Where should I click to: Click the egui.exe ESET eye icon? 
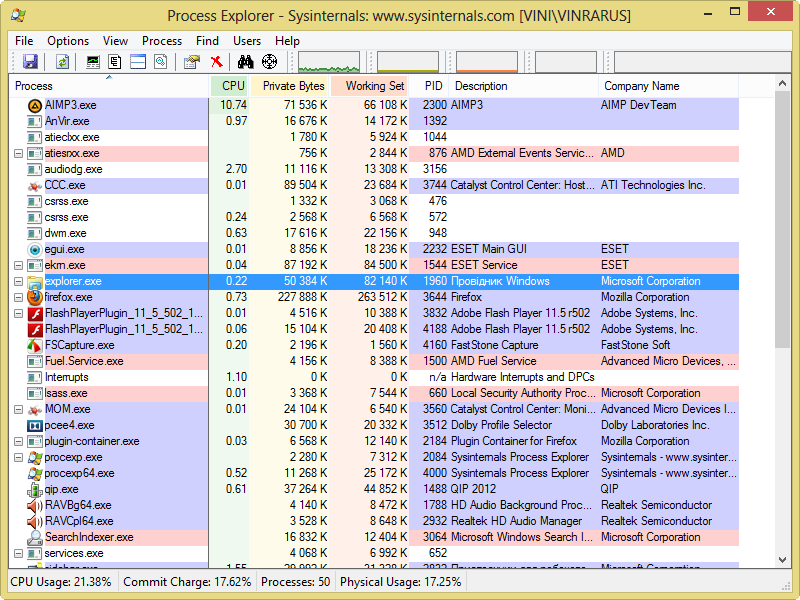click(x=35, y=249)
